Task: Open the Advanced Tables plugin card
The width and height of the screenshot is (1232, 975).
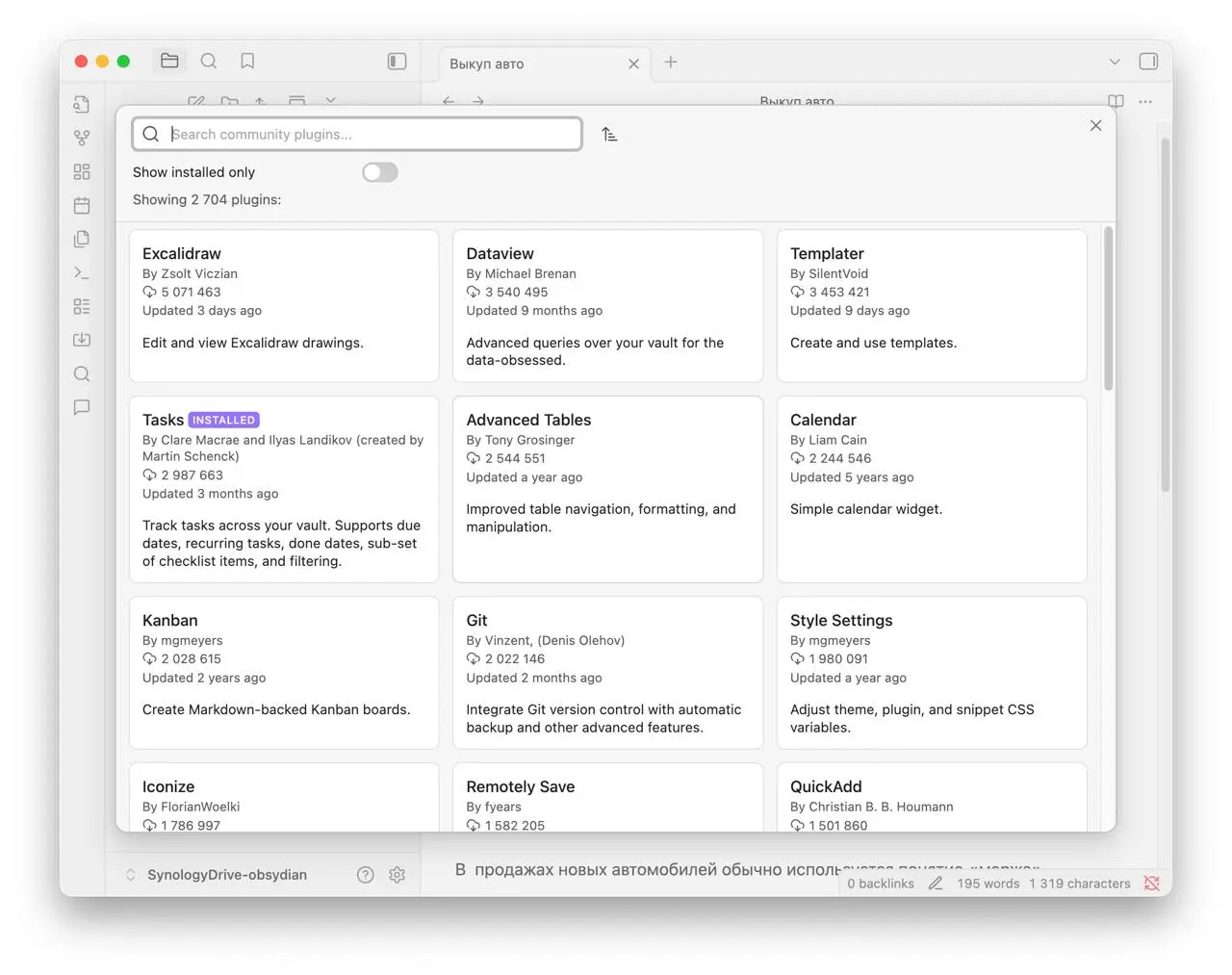Action: click(x=608, y=489)
